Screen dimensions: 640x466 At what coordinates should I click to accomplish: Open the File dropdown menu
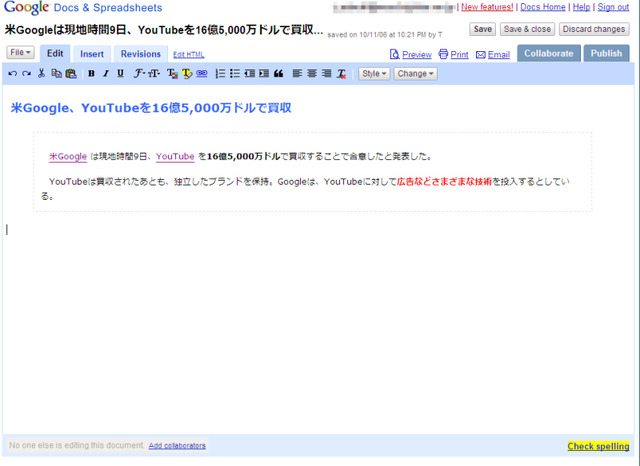20,52
